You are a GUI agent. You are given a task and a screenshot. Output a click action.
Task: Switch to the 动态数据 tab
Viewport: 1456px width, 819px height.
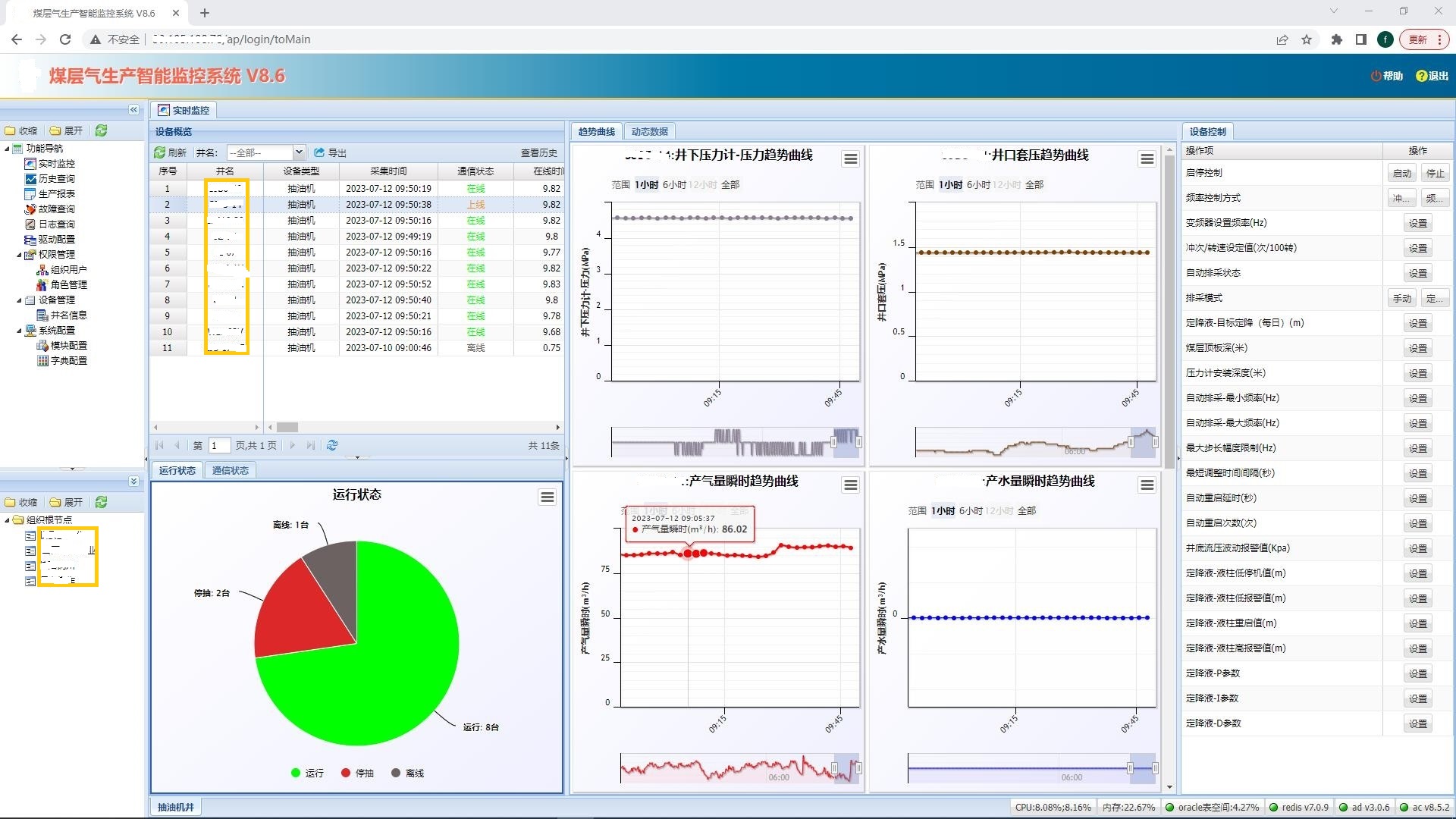point(649,131)
